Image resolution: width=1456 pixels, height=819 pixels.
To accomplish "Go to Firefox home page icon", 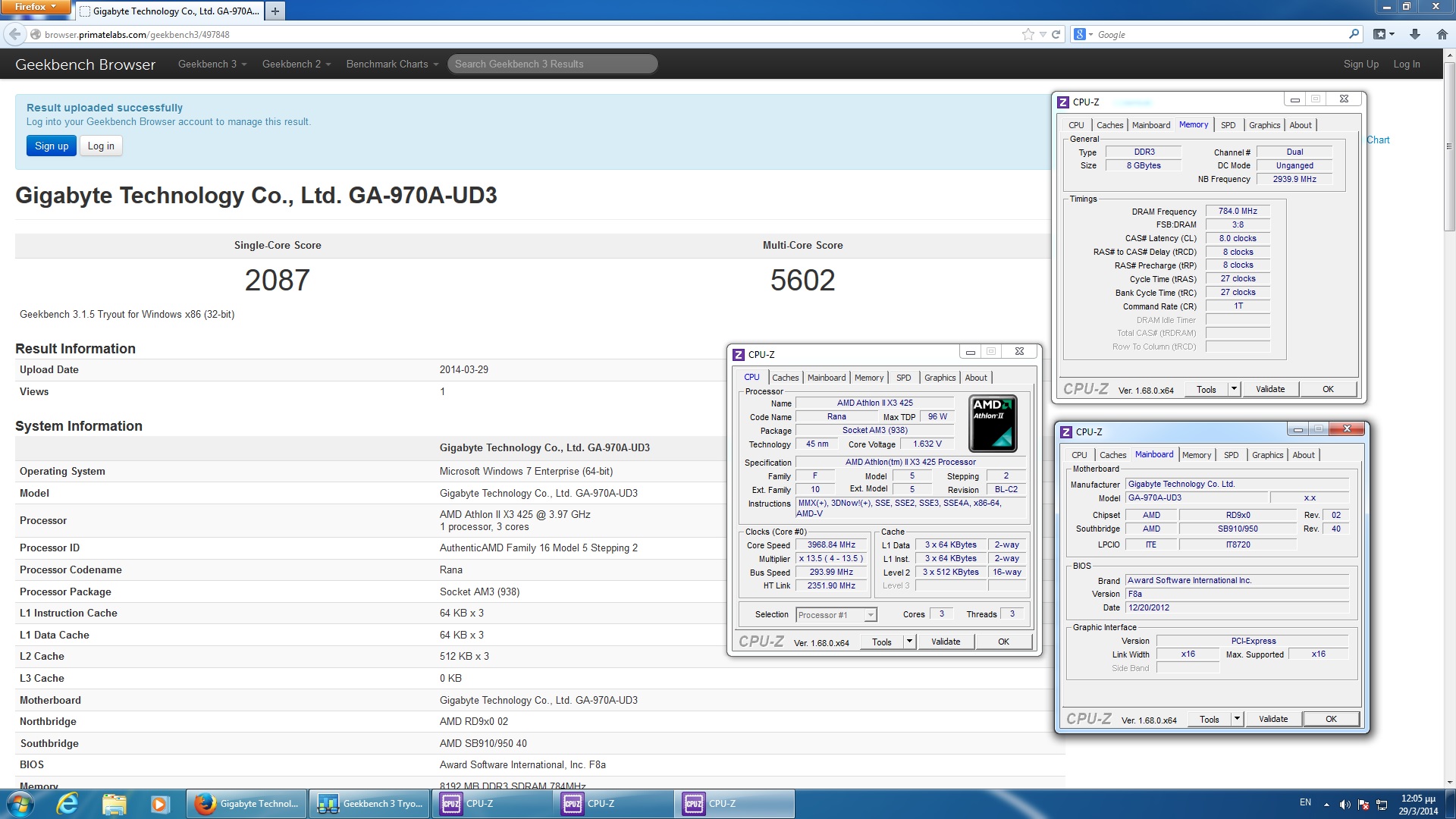I will (1442, 34).
